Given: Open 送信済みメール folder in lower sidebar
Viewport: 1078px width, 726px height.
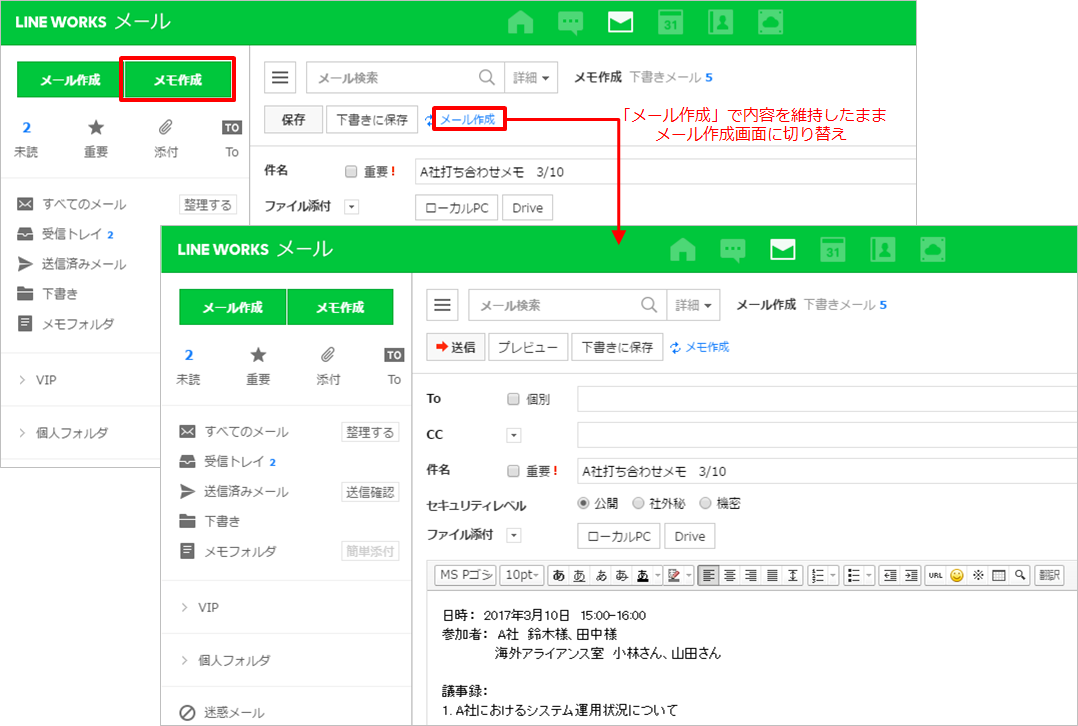Looking at the screenshot, I should [x=246, y=491].
